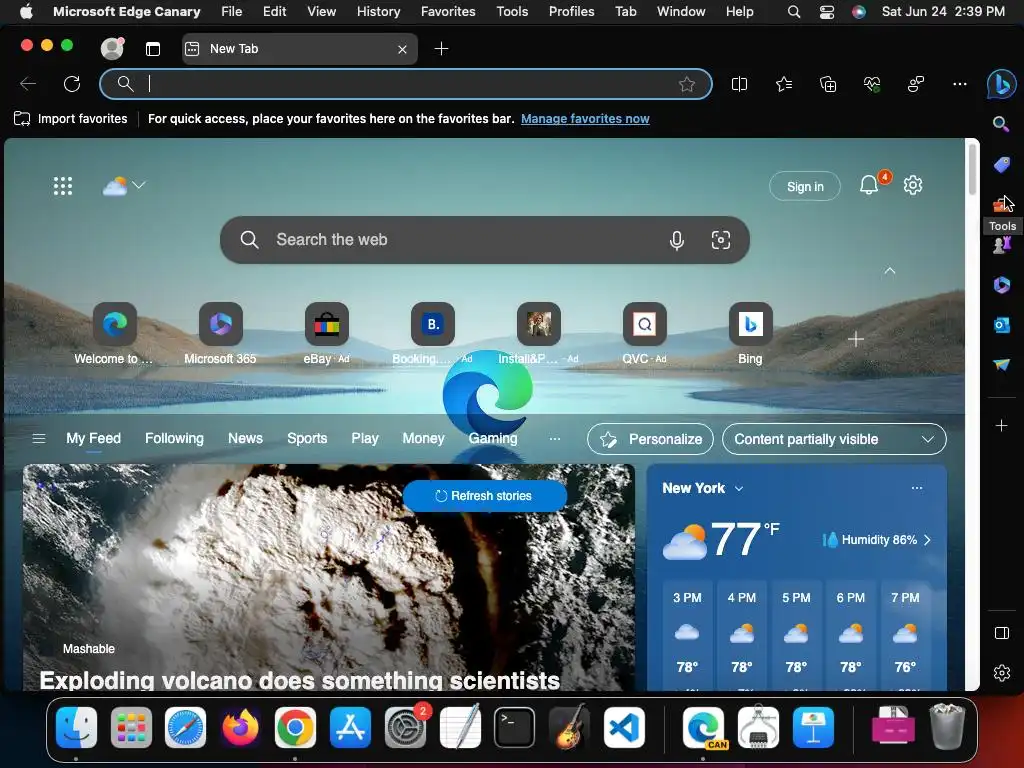Open a new tab with plus button
The image size is (1024, 768).
pyautogui.click(x=441, y=48)
